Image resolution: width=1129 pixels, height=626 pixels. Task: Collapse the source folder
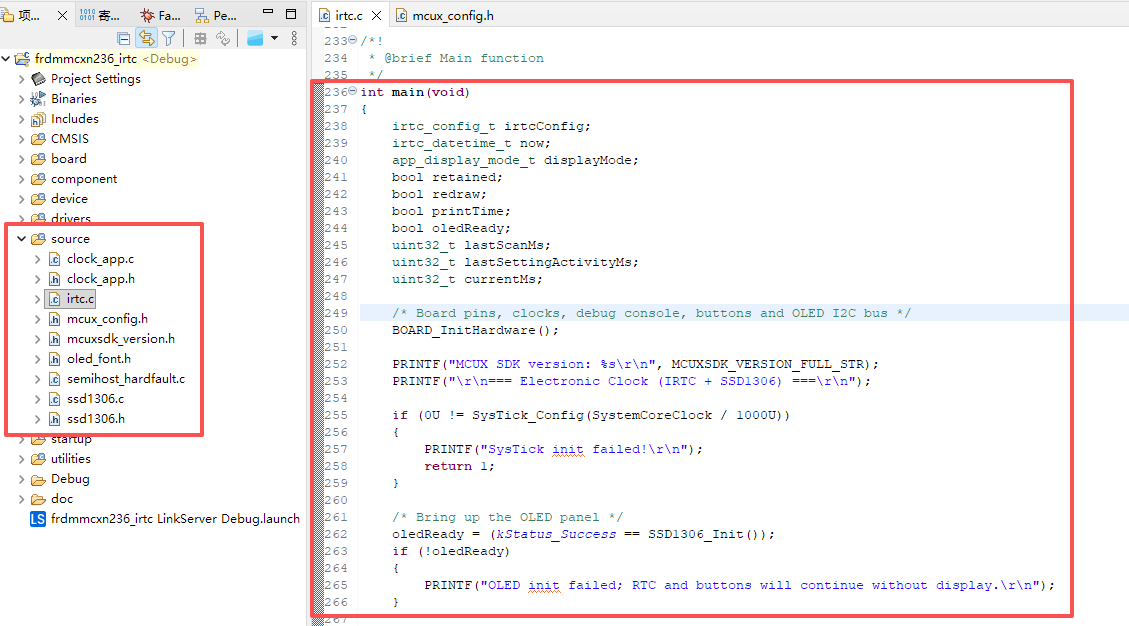[22, 238]
